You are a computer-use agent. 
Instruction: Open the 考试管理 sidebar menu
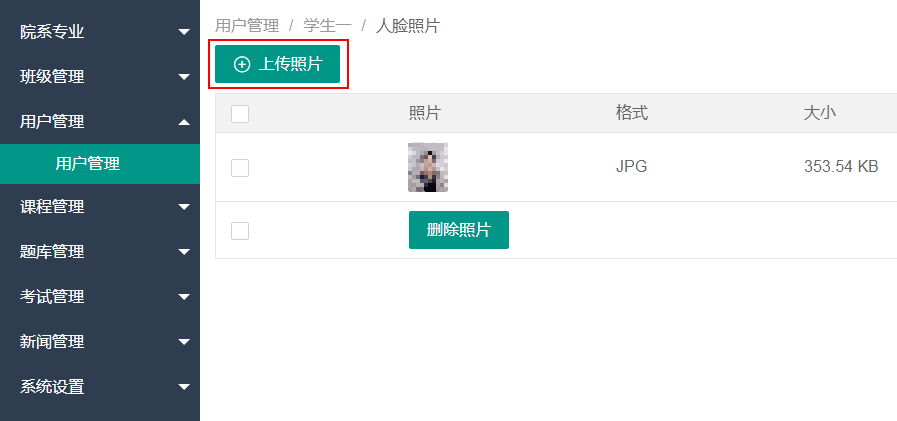tap(52, 297)
